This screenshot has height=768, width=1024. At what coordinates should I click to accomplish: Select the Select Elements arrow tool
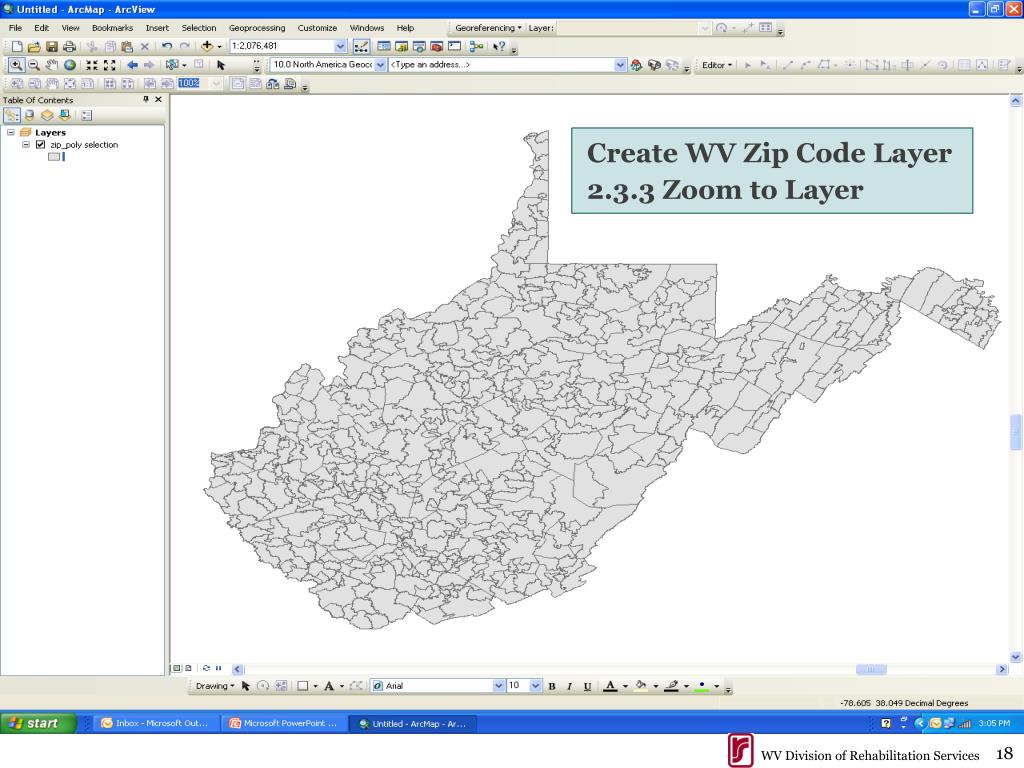(x=221, y=65)
